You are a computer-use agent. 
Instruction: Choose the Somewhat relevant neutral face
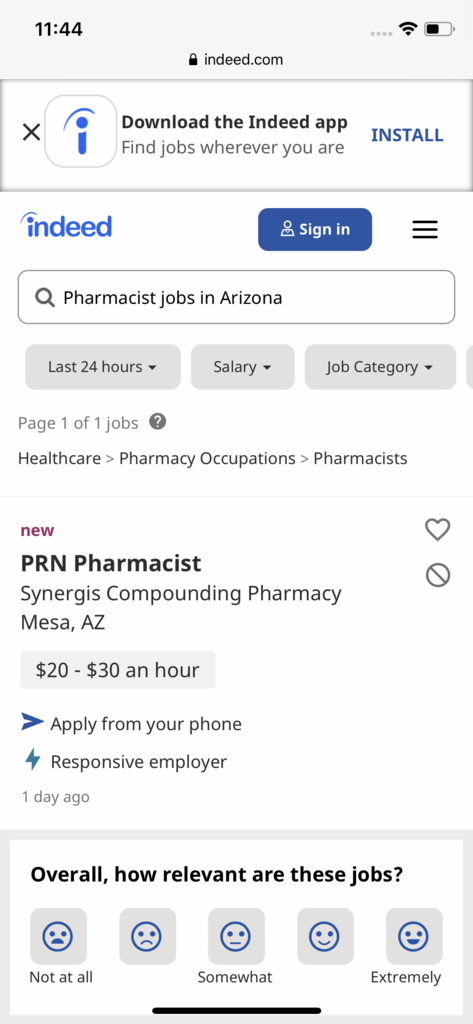point(236,936)
